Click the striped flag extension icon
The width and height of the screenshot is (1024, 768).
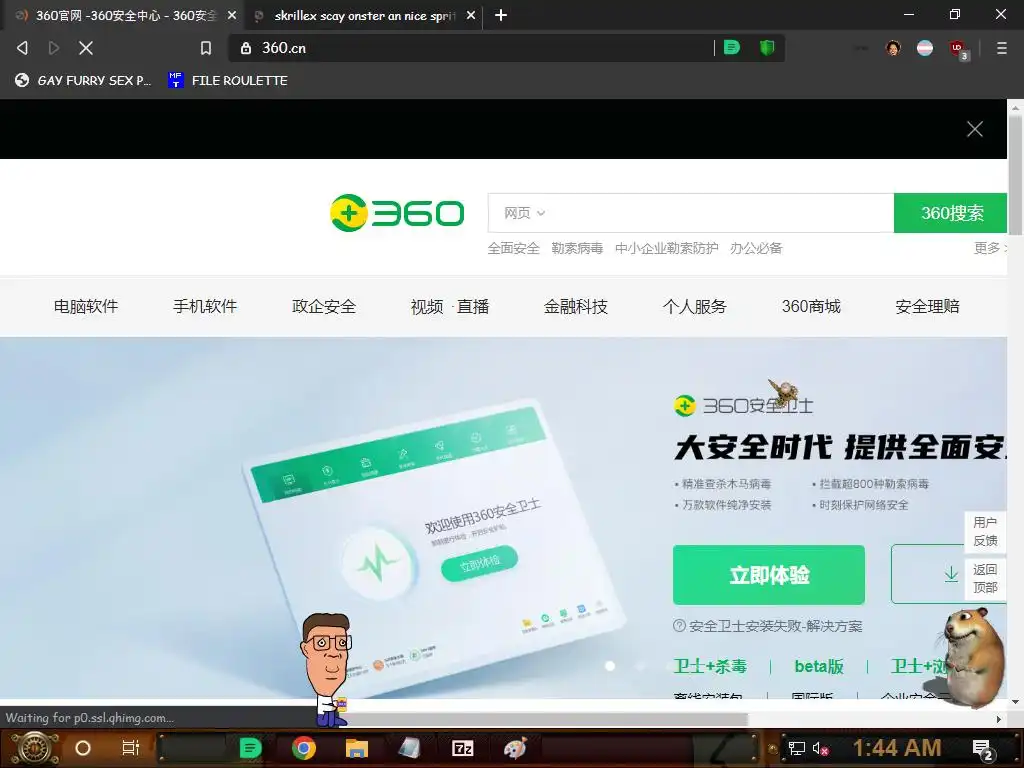pos(925,48)
